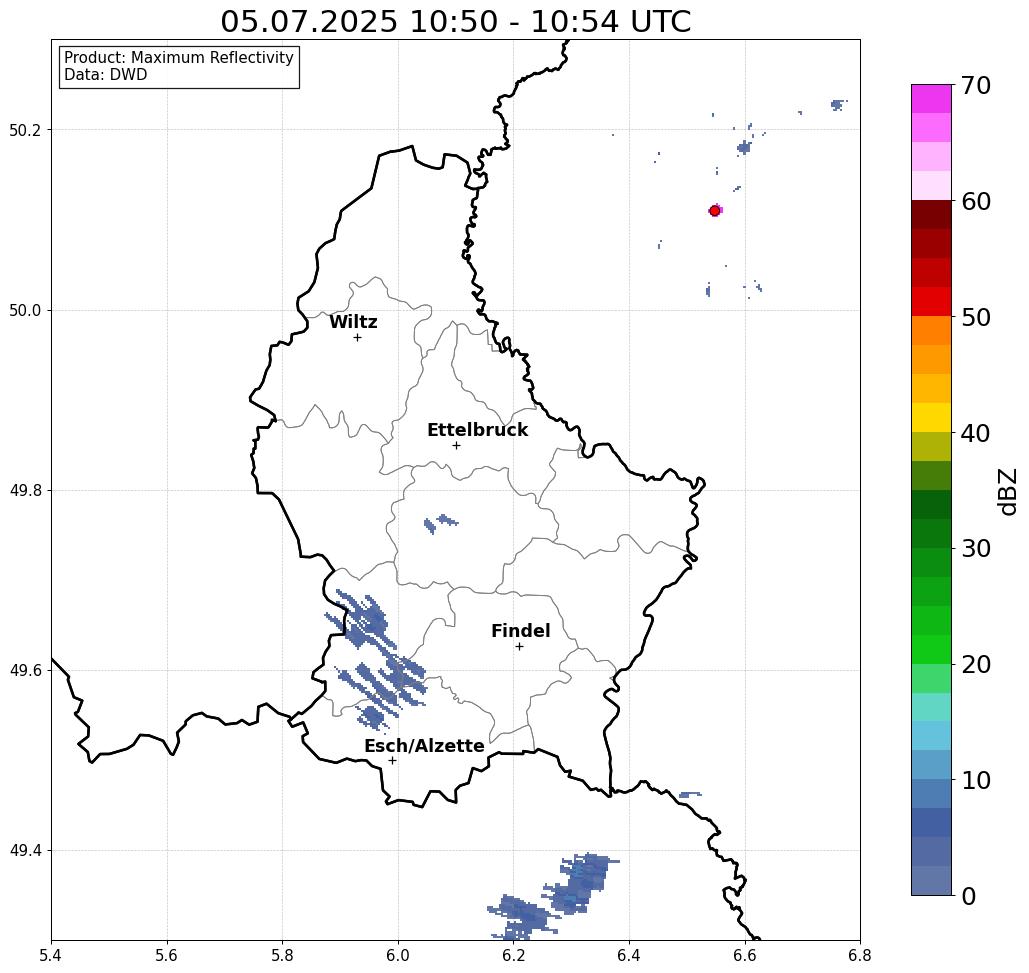Image resolution: width=1029 pixels, height=973 pixels.
Task: Click the longitude tick label 5.4
Action: click(x=51, y=955)
